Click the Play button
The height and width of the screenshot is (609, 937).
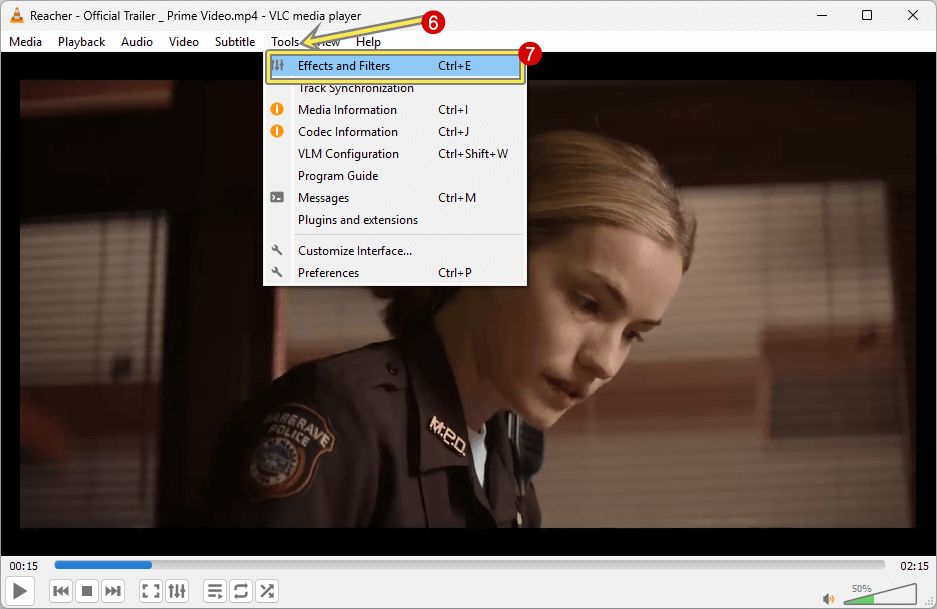(19, 591)
